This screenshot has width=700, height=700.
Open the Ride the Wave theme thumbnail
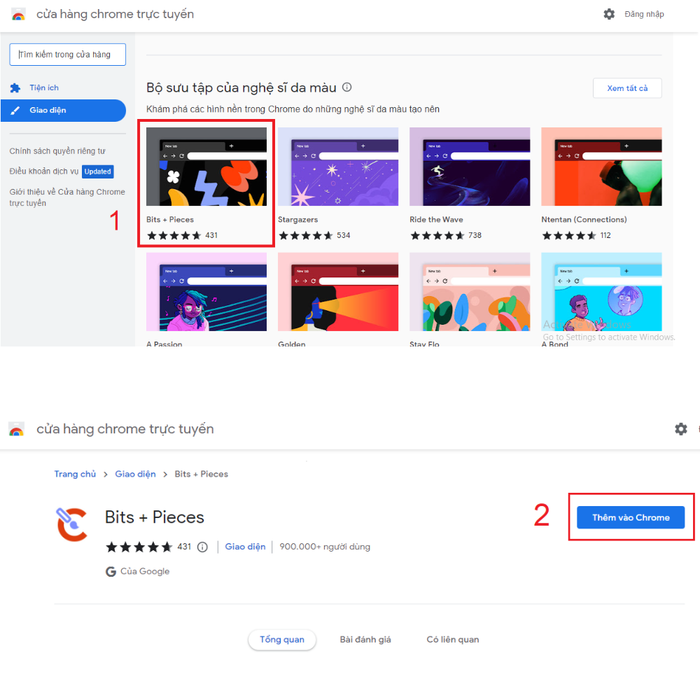[470, 167]
